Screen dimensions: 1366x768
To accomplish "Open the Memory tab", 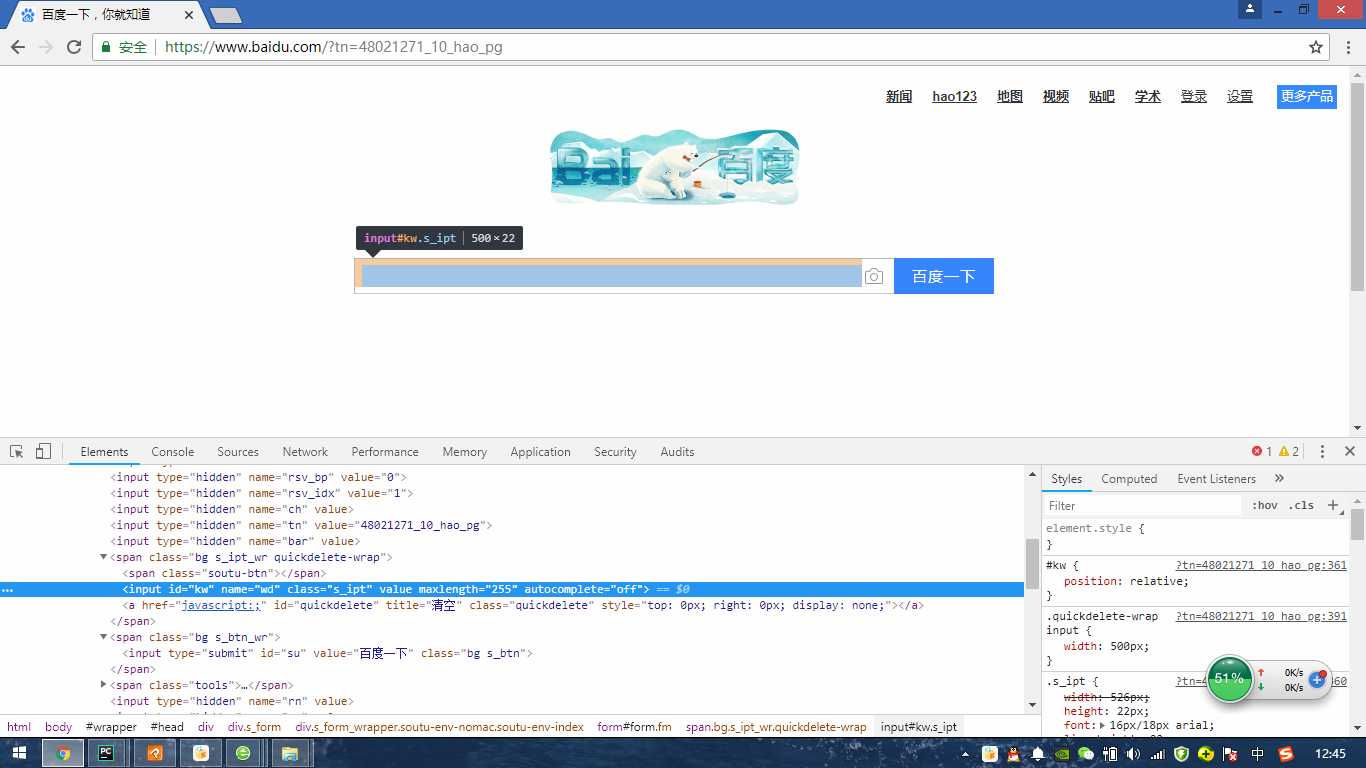I will [x=464, y=452].
